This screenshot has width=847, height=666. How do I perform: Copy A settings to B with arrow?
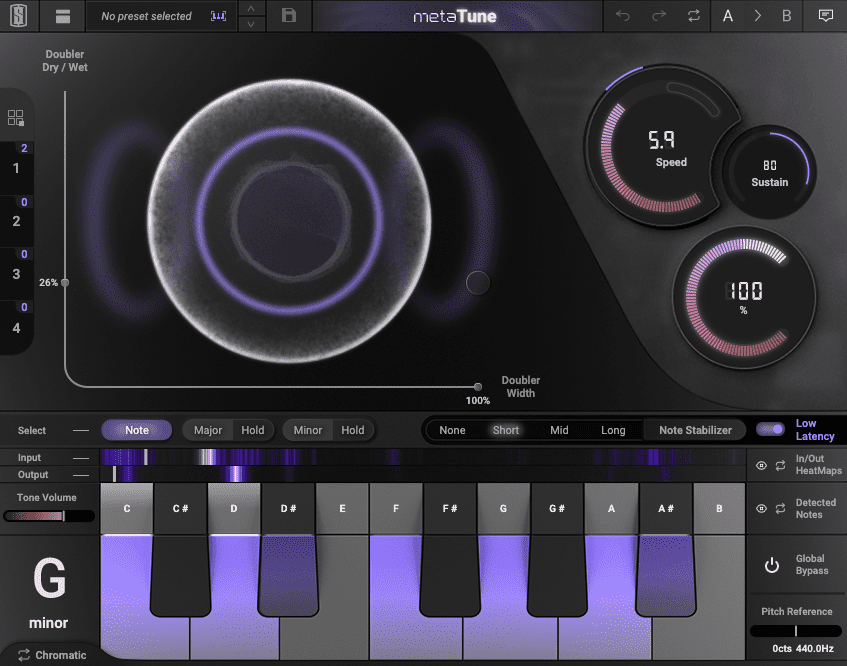(x=757, y=16)
